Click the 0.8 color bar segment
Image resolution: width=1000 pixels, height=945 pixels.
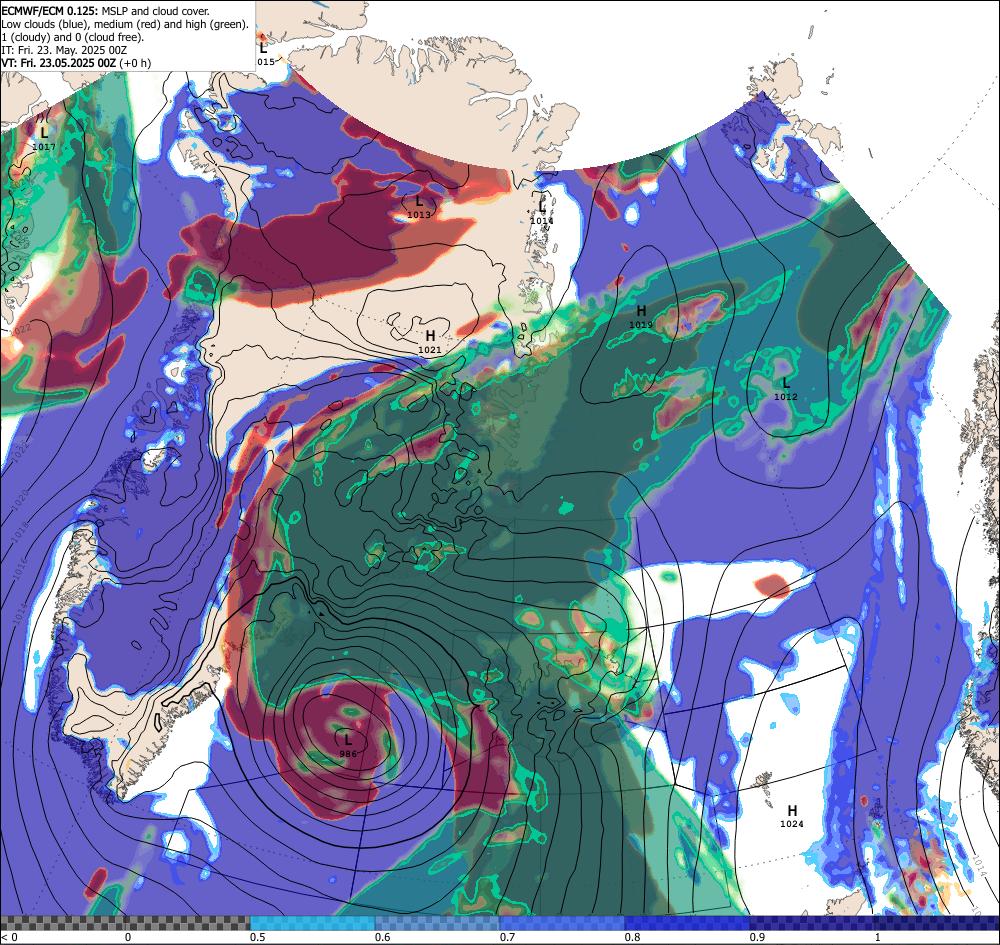point(688,923)
